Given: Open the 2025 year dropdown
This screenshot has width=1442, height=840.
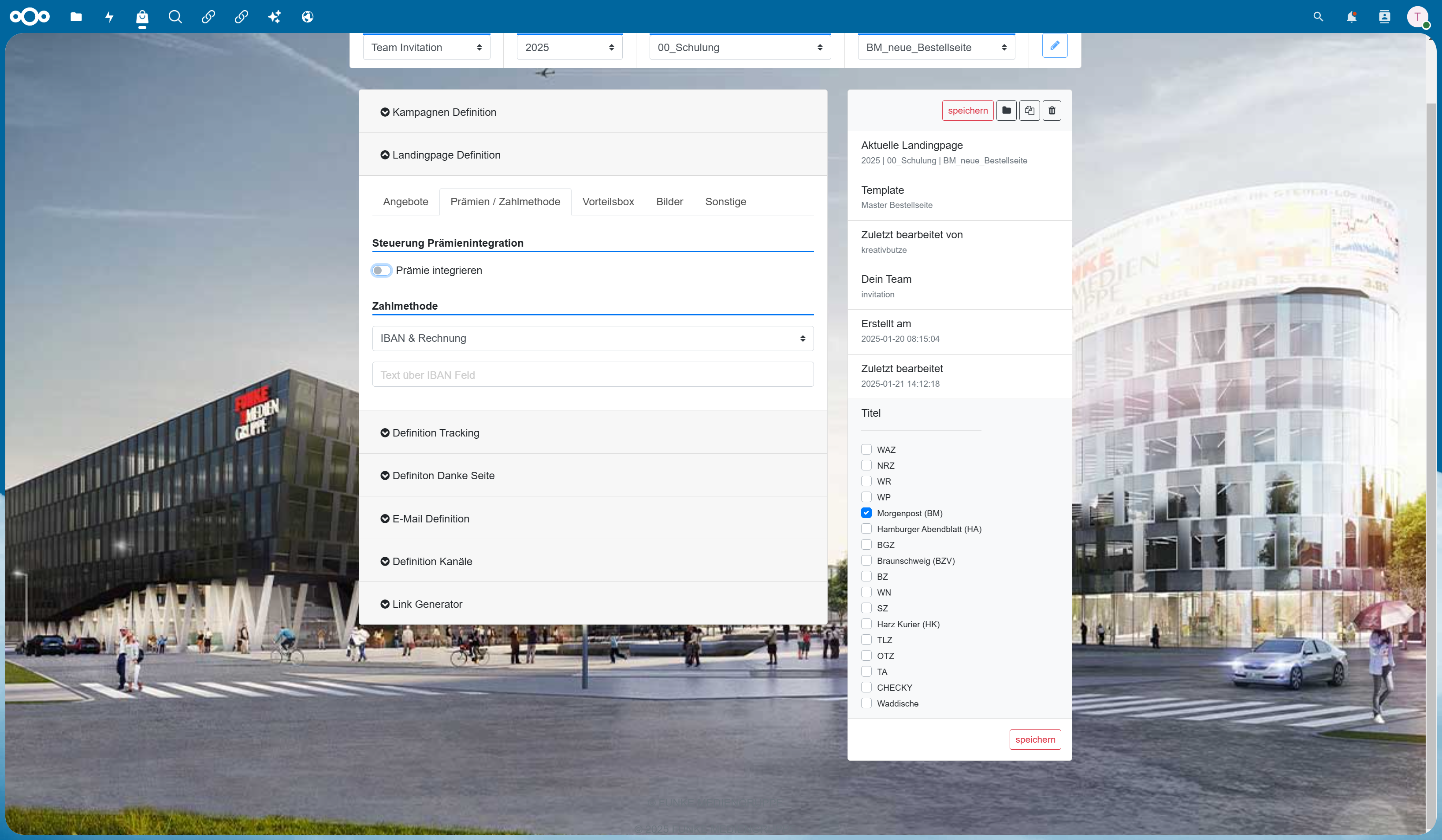Looking at the screenshot, I should pyautogui.click(x=569, y=48).
